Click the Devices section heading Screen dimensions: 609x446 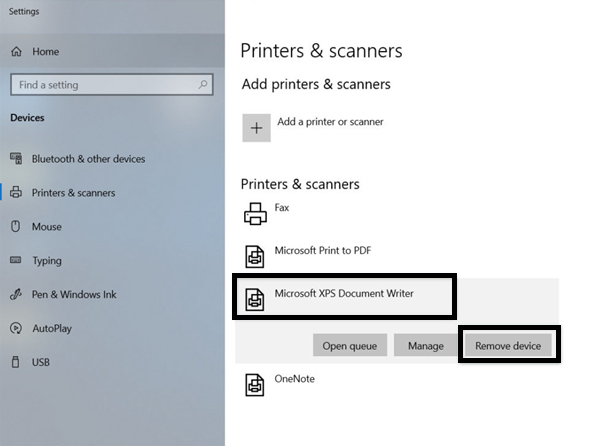click(27, 117)
